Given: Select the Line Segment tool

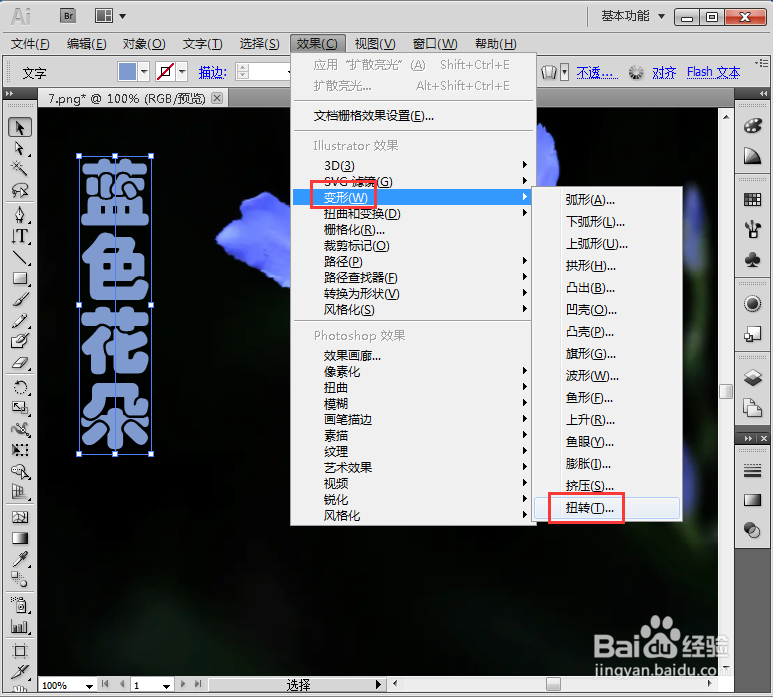Looking at the screenshot, I should 20,257.
